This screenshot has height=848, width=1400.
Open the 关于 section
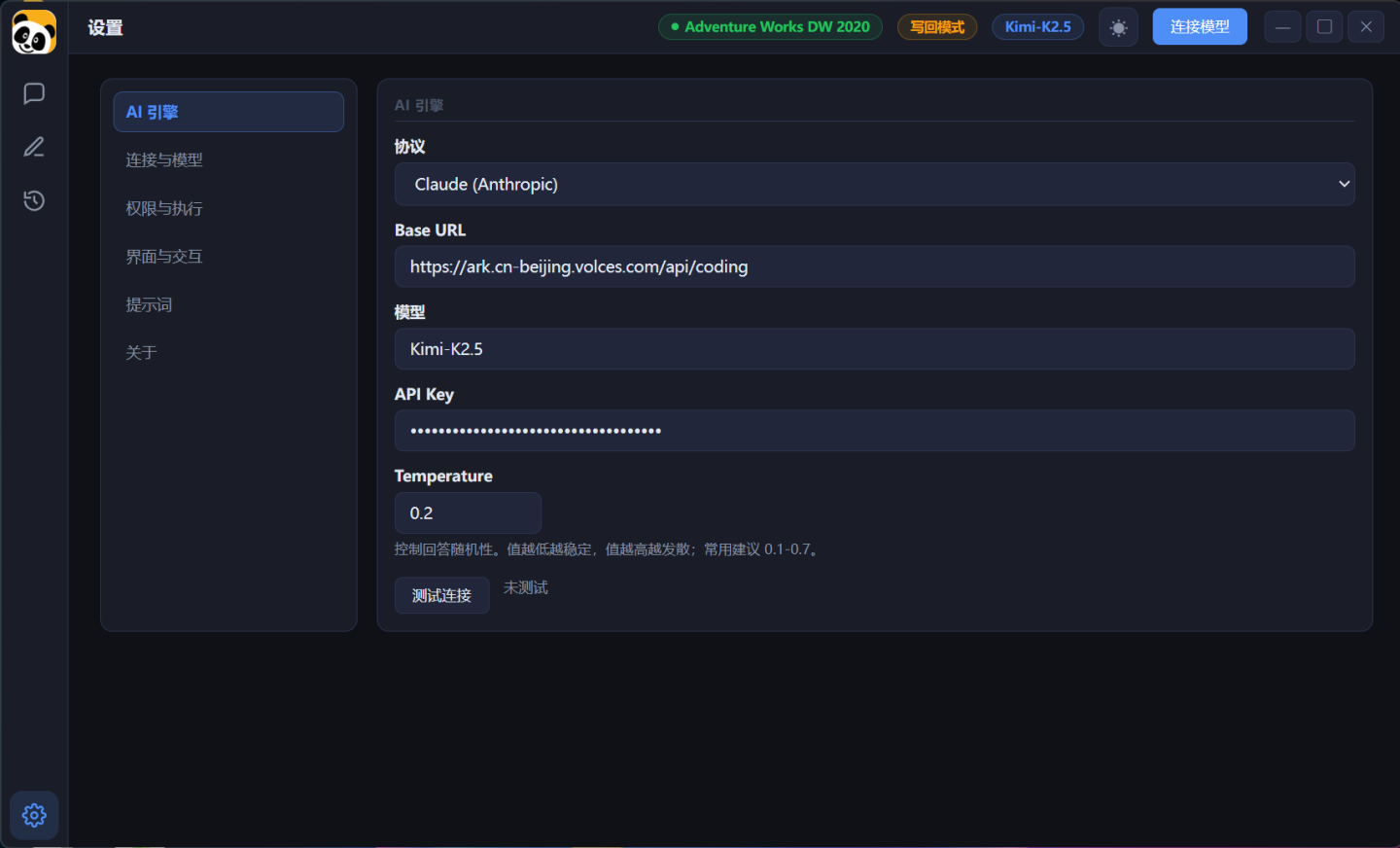[141, 352]
